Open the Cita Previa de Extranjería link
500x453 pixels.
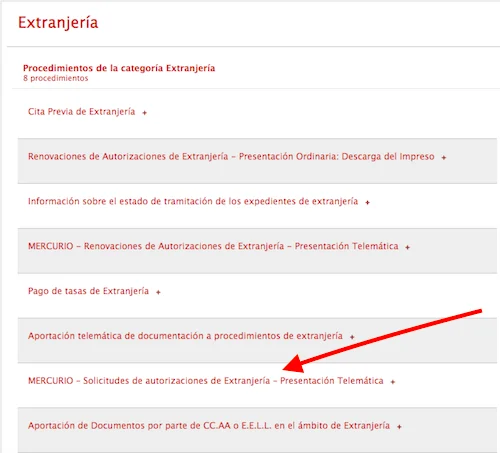[82, 112]
